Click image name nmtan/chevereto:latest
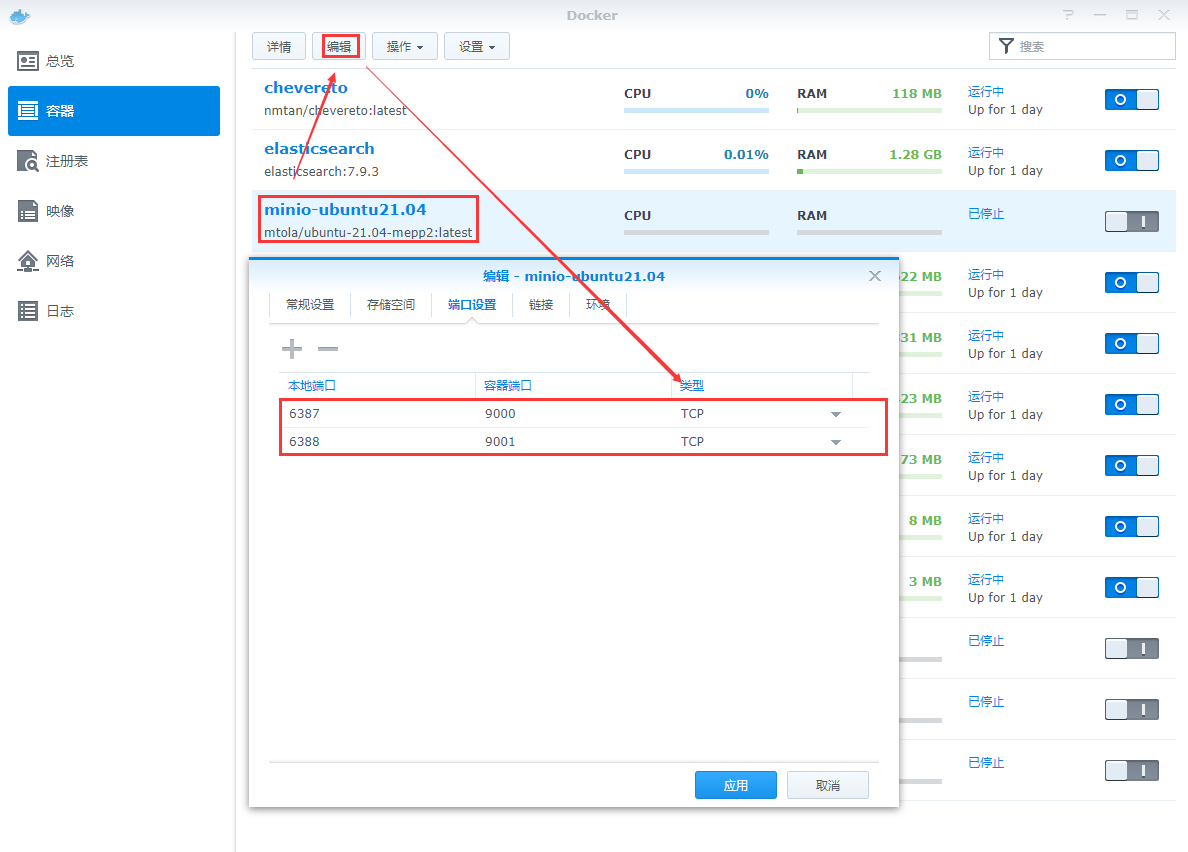Screen dimensions: 1188x852 pos(336,111)
